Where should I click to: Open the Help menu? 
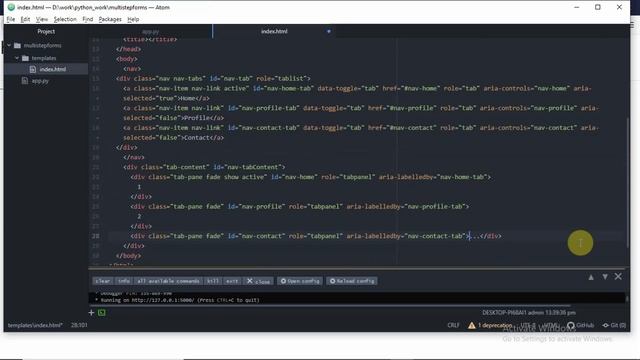click(x=133, y=19)
